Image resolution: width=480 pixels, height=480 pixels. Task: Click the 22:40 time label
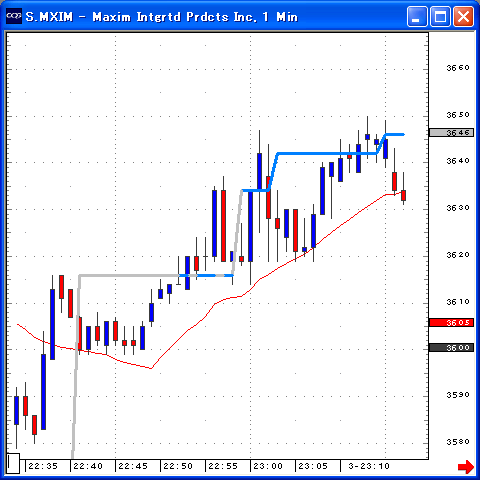(88, 466)
